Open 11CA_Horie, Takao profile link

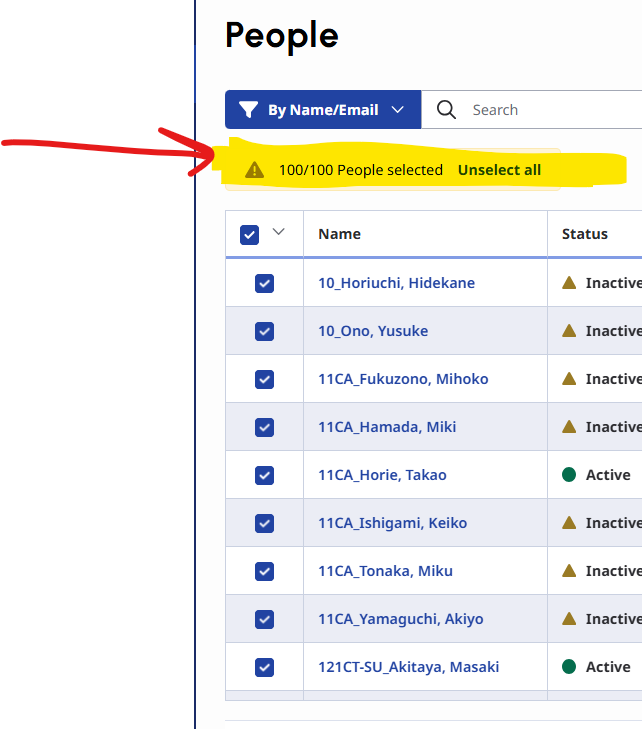382,475
